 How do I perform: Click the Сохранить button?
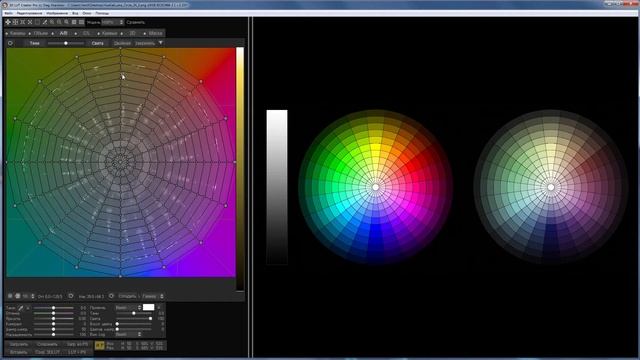coord(47,344)
